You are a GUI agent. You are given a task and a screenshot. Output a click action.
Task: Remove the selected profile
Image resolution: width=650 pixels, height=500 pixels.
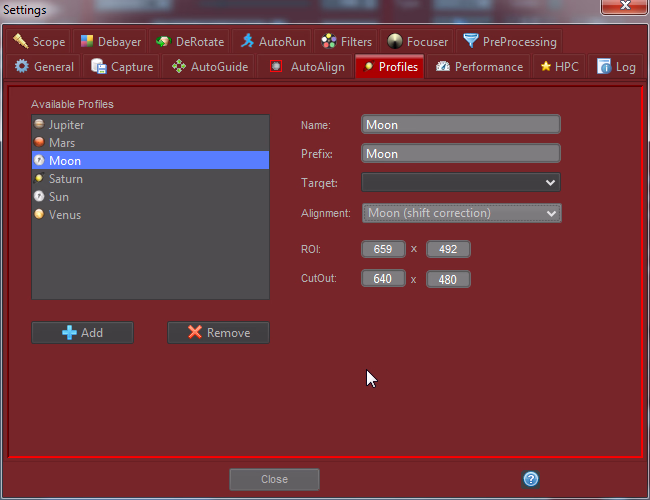point(218,333)
